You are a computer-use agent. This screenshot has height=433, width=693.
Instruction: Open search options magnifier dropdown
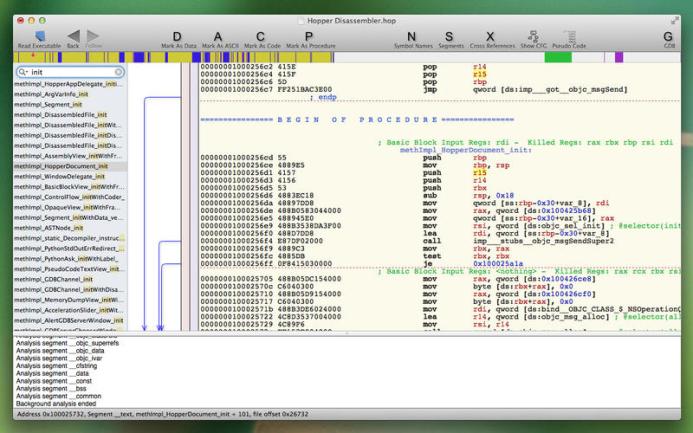tap(23, 72)
